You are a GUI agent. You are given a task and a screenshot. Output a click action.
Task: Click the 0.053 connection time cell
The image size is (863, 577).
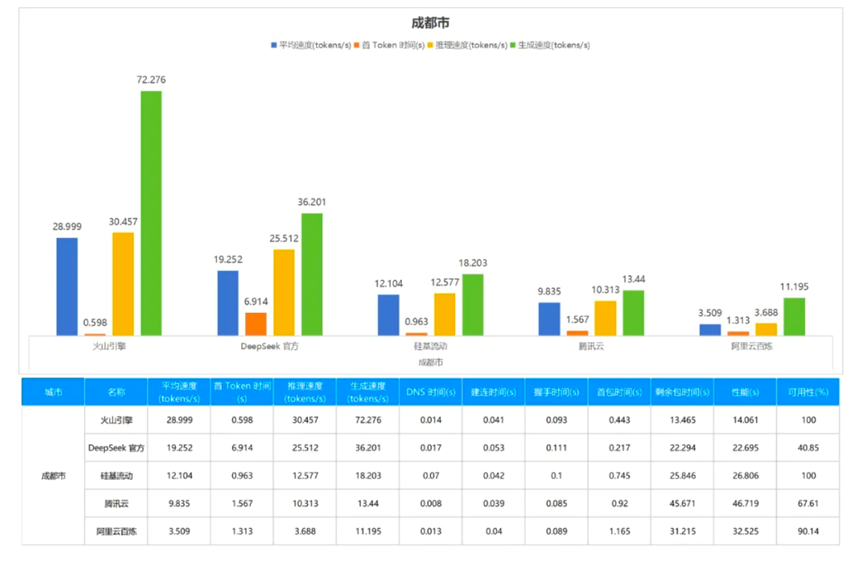pos(494,448)
